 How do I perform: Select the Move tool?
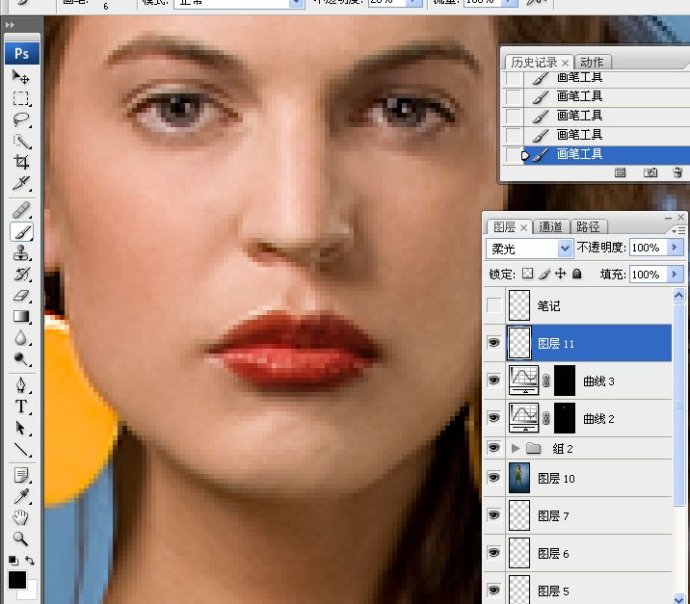(21, 77)
